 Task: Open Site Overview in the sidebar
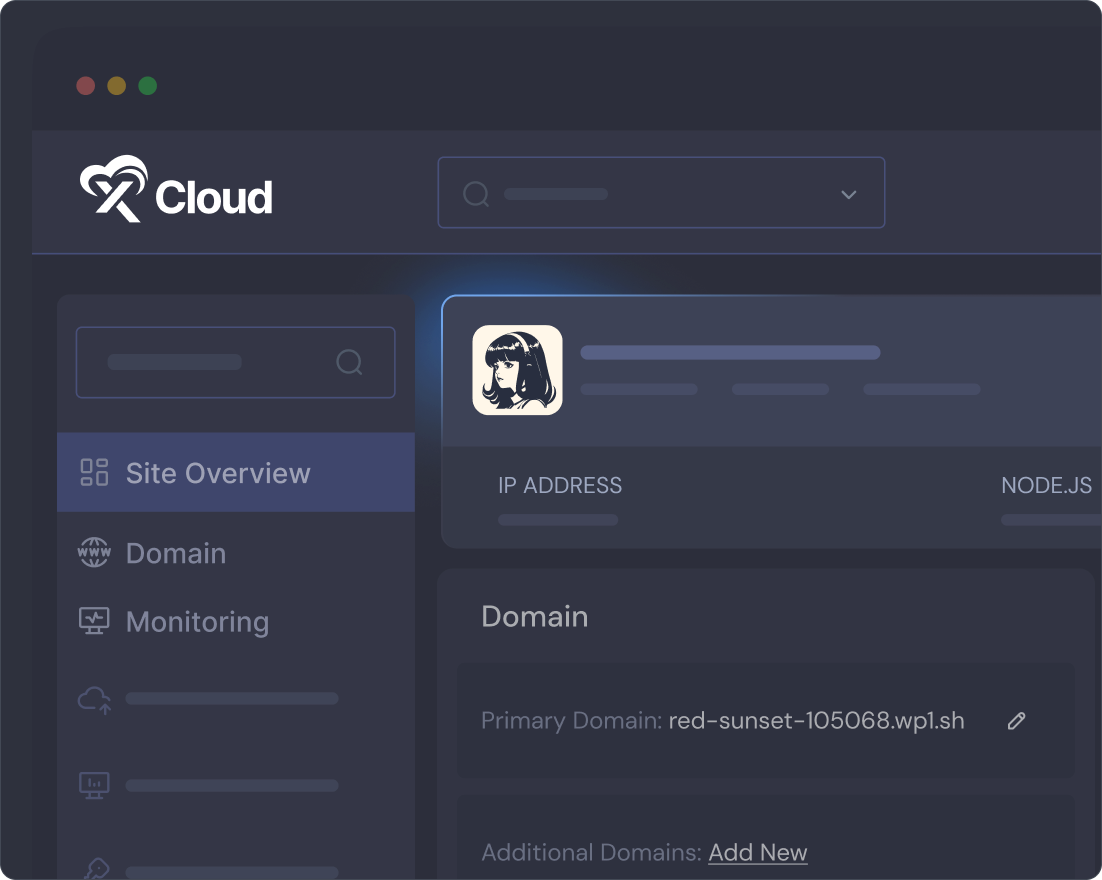(x=218, y=473)
